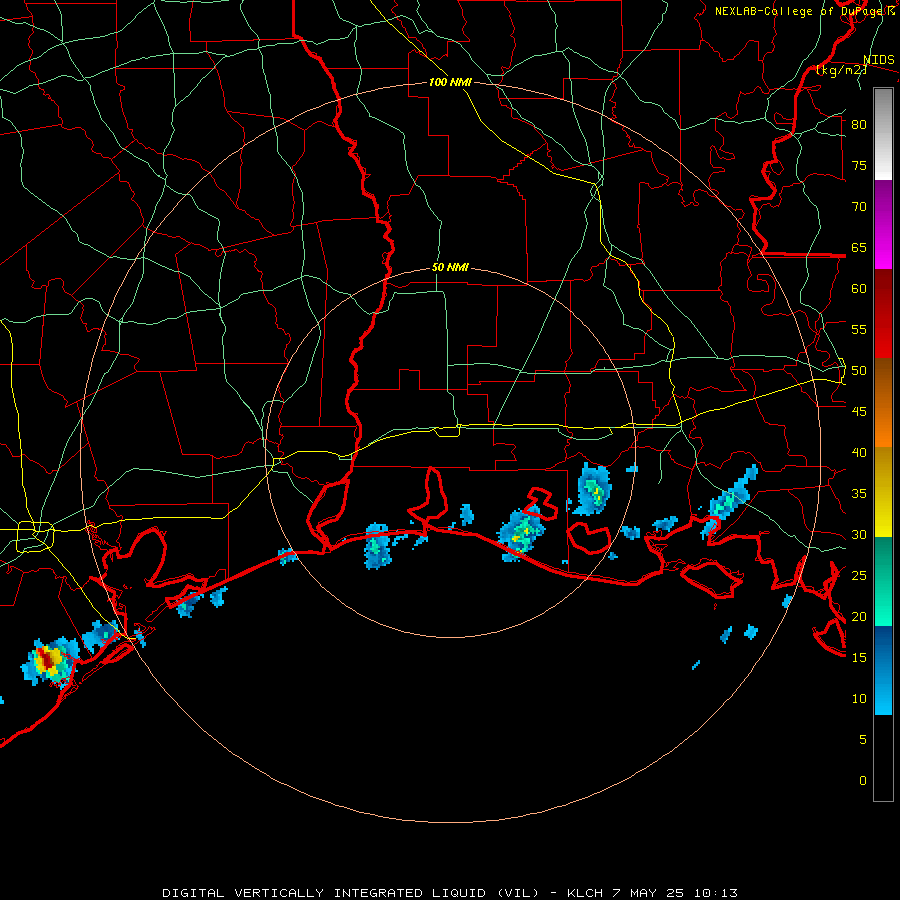Image resolution: width=900 pixels, height=900 pixels.
Task: Click the 0 value on the scale
Action: click(863, 781)
